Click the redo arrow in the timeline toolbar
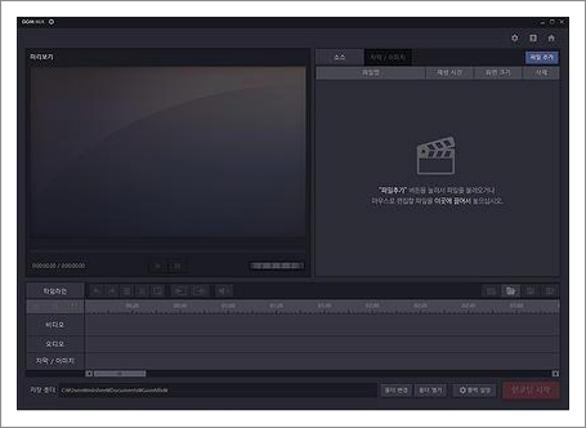 point(111,291)
